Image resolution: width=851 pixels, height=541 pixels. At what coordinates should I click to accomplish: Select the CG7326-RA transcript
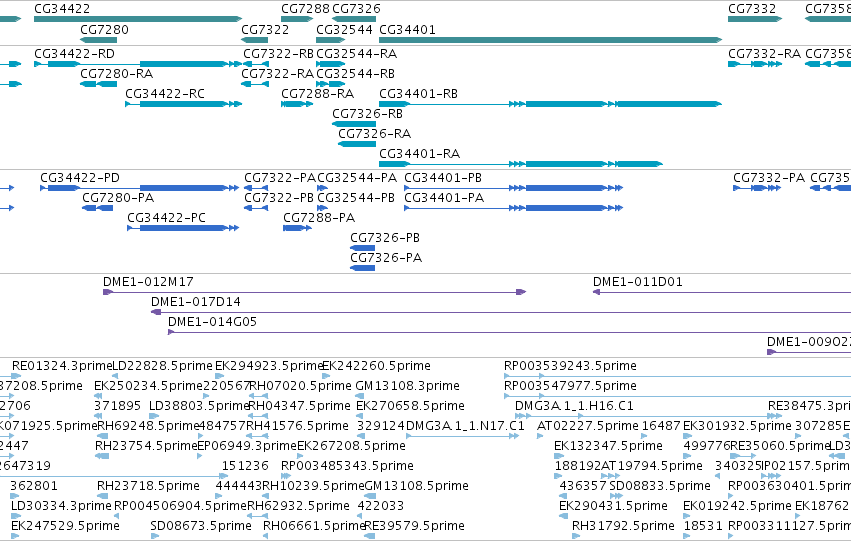click(357, 144)
